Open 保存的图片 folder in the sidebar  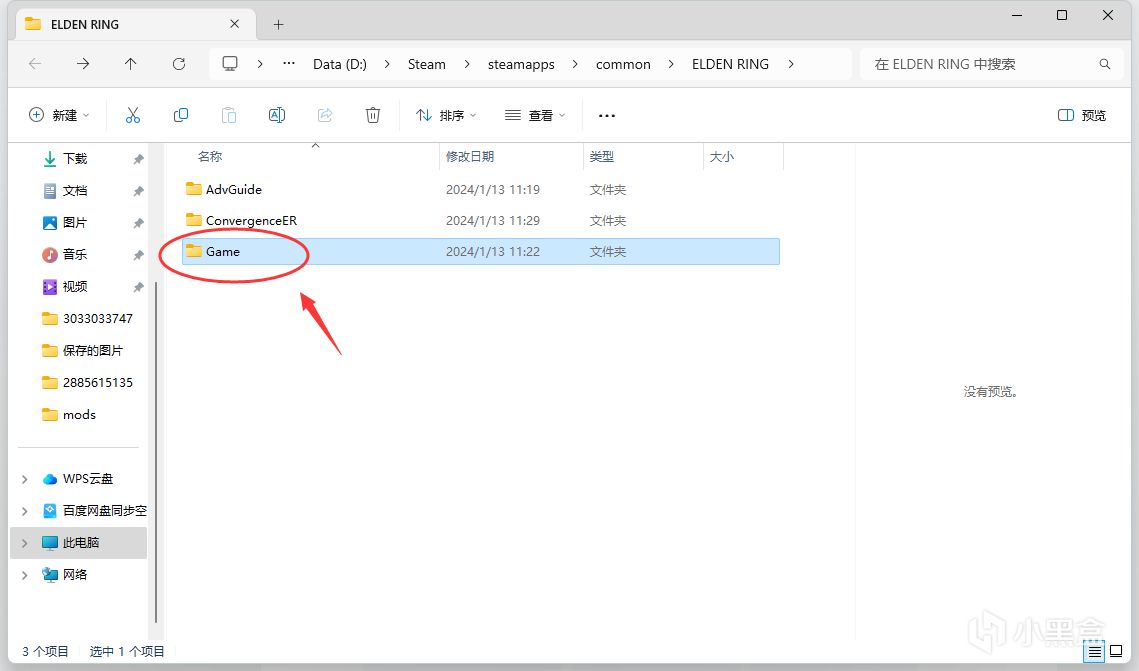click(x=82, y=350)
